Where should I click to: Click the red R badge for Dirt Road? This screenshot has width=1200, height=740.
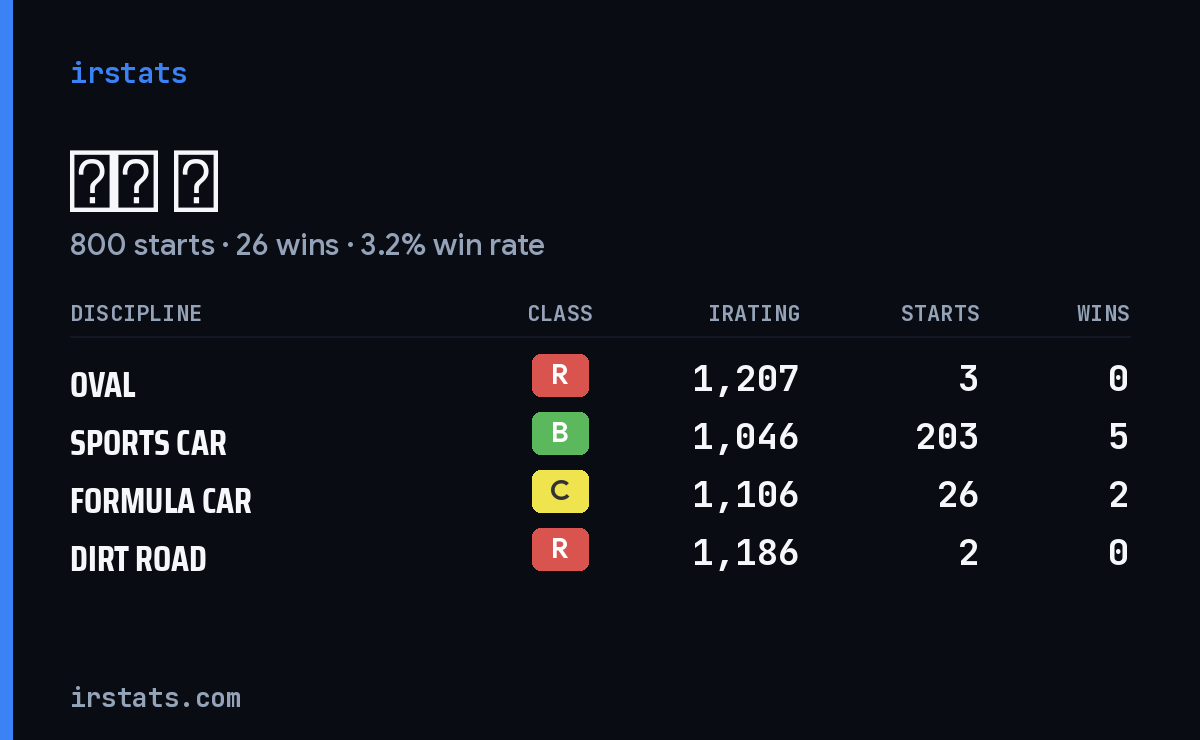tap(560, 549)
